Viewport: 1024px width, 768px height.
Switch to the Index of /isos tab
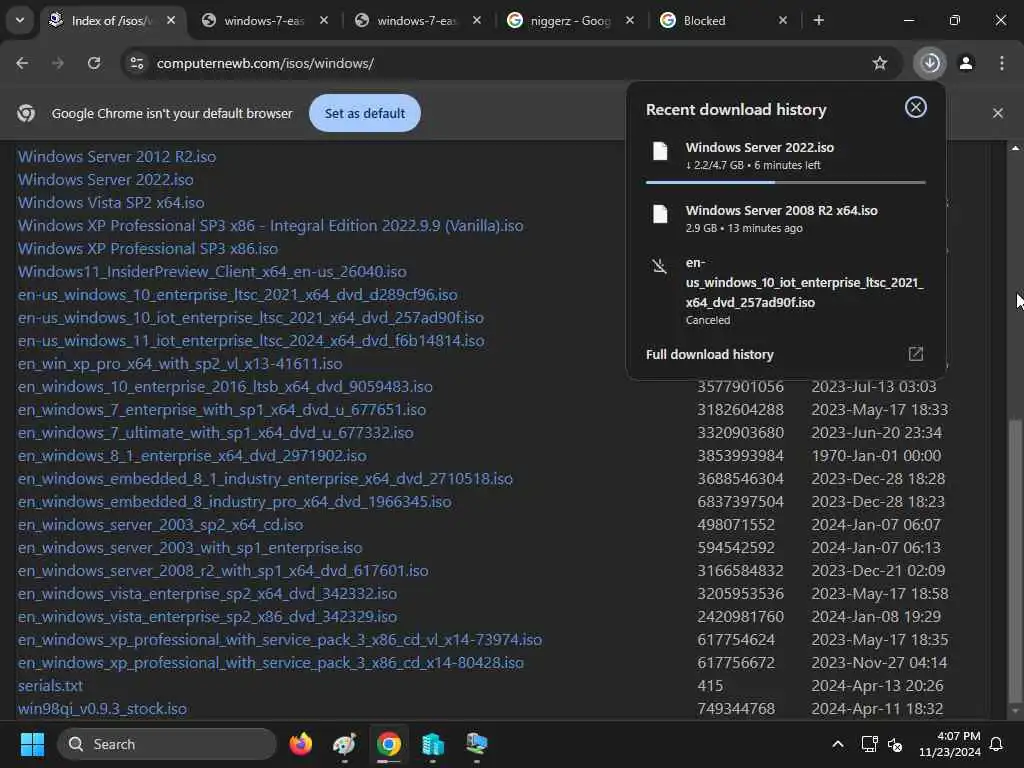[110, 21]
